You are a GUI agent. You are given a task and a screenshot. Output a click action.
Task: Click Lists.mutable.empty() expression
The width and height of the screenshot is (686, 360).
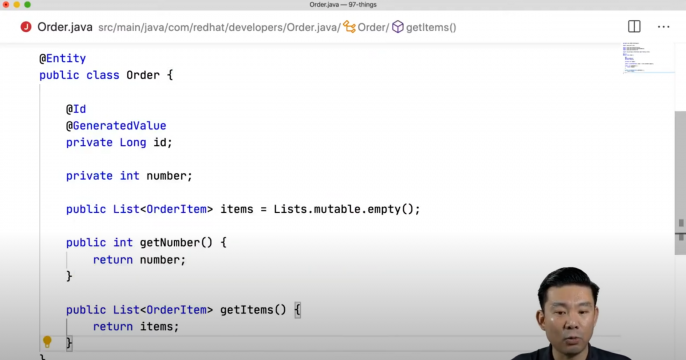tap(346, 210)
